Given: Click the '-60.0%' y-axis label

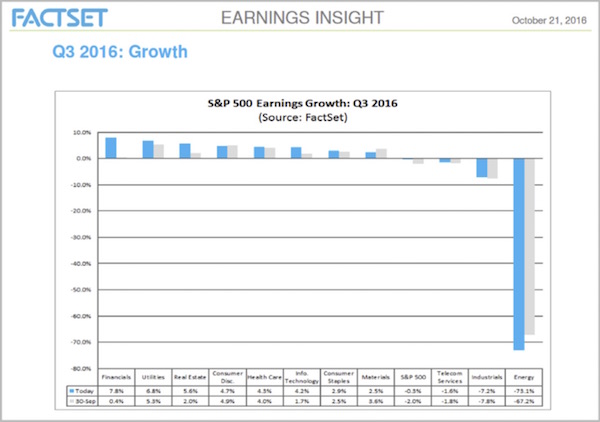Looking at the screenshot, I should coord(81,316).
